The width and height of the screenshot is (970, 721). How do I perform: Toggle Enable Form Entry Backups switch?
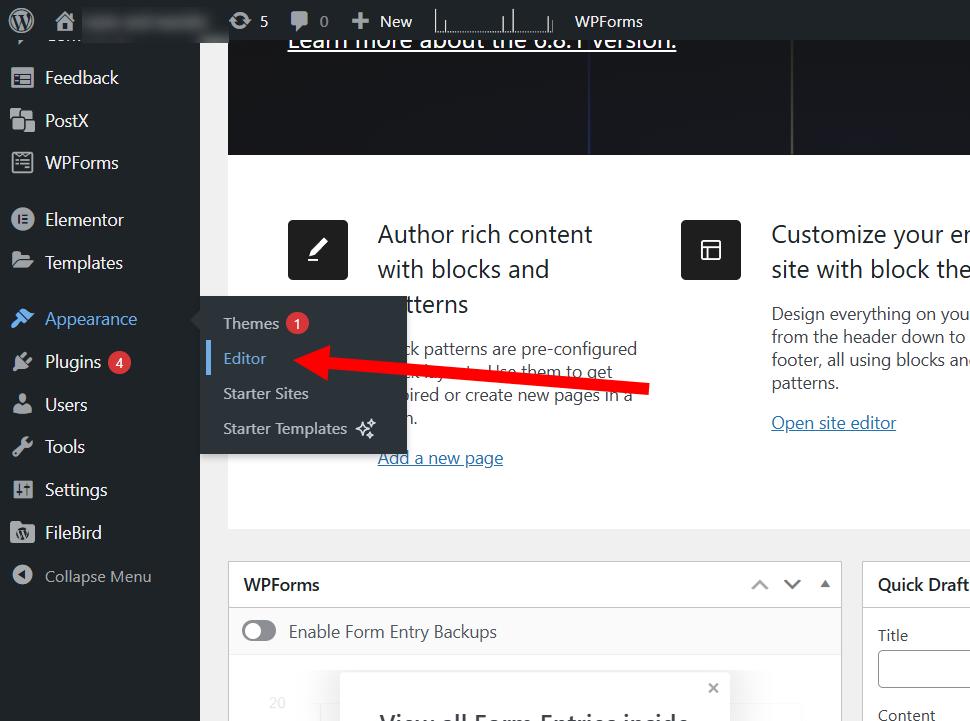point(259,631)
